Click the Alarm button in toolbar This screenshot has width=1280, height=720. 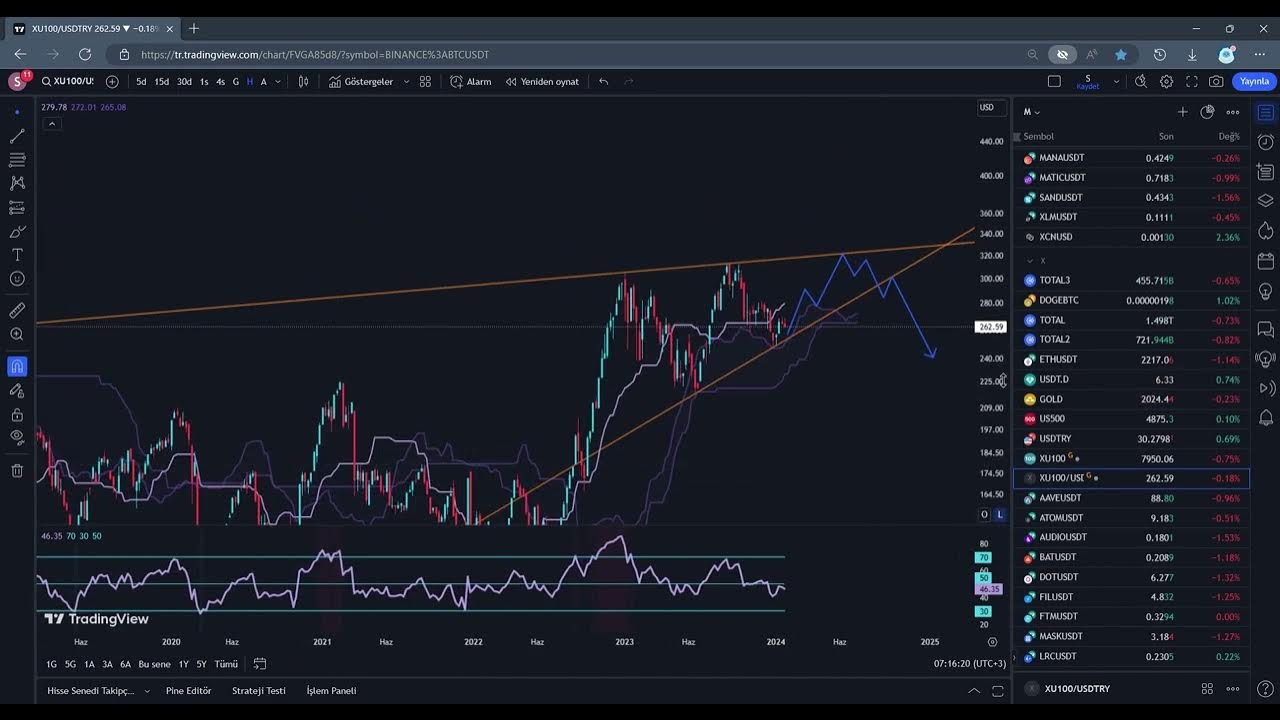470,82
